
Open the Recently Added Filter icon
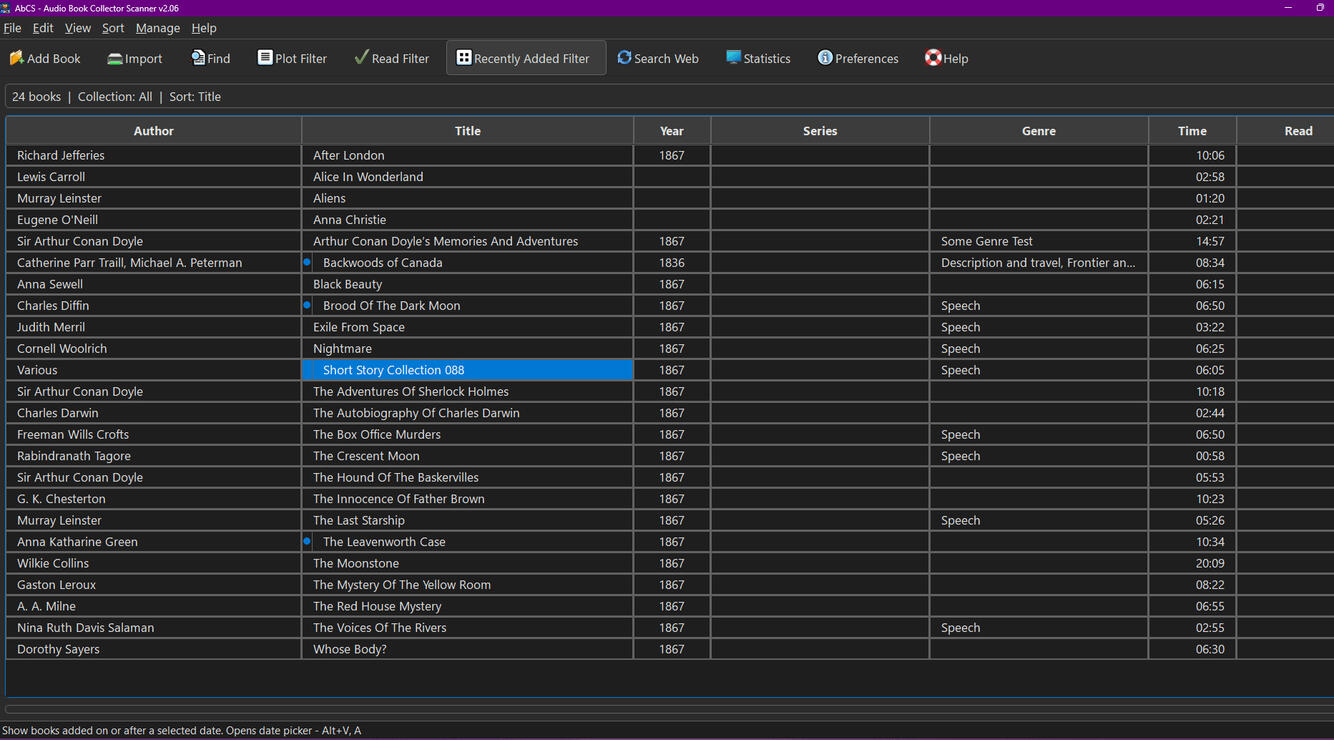pyautogui.click(x=464, y=58)
